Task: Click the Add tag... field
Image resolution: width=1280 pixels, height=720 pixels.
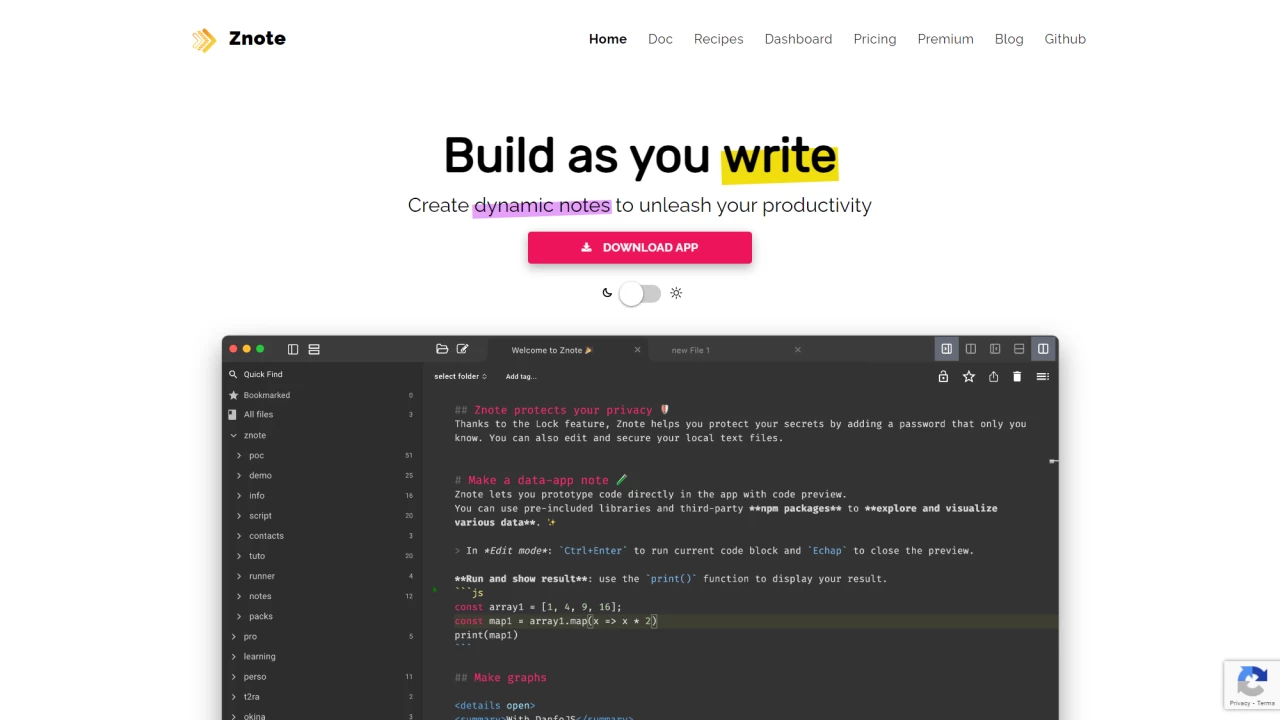Action: (x=521, y=376)
